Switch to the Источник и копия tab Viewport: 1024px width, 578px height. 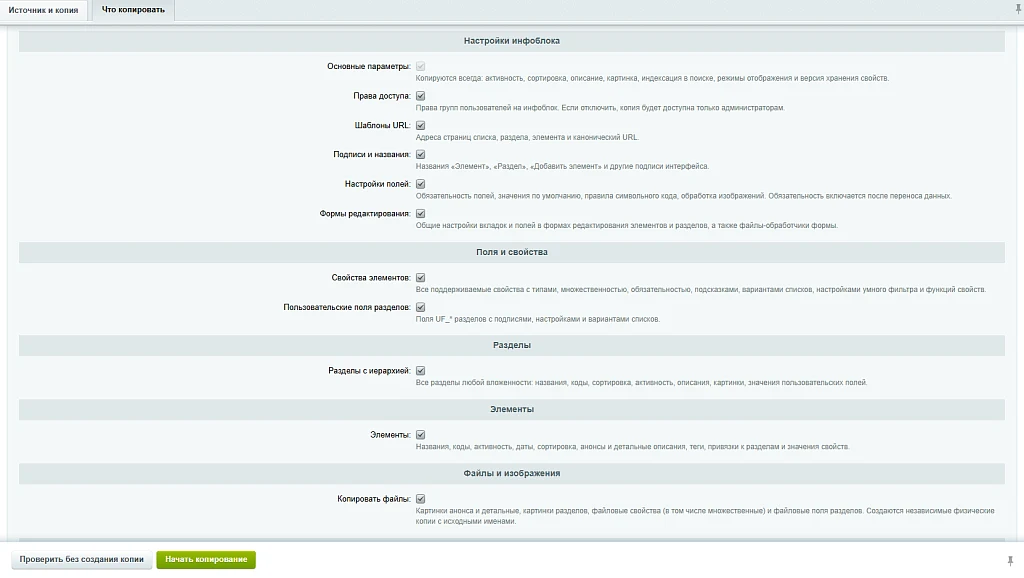[x=43, y=10]
